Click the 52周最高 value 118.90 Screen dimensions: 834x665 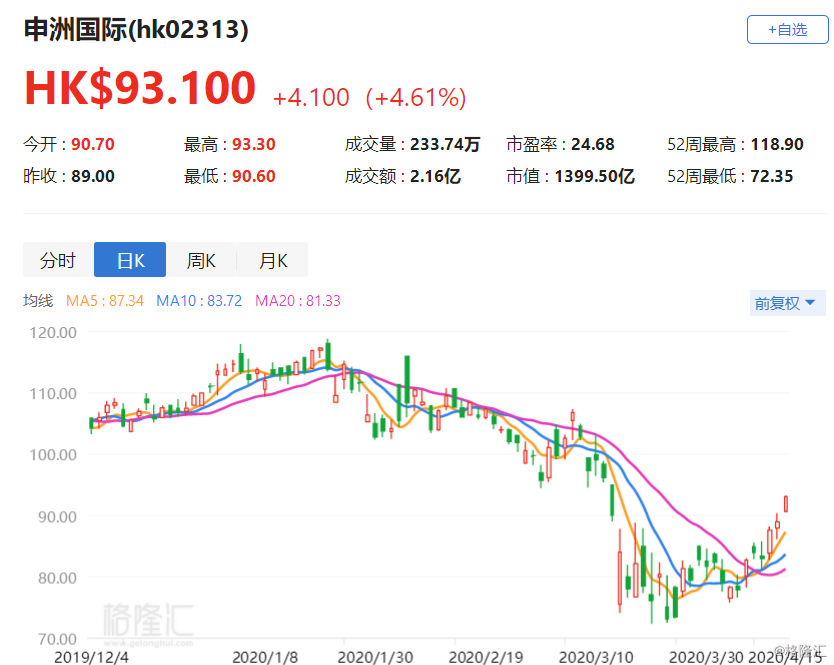[777, 144]
